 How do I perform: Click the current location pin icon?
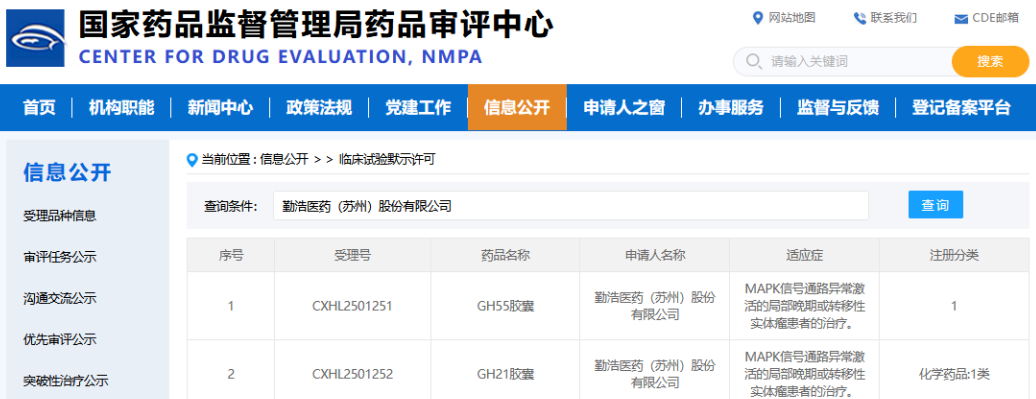pyautogui.click(x=192, y=159)
